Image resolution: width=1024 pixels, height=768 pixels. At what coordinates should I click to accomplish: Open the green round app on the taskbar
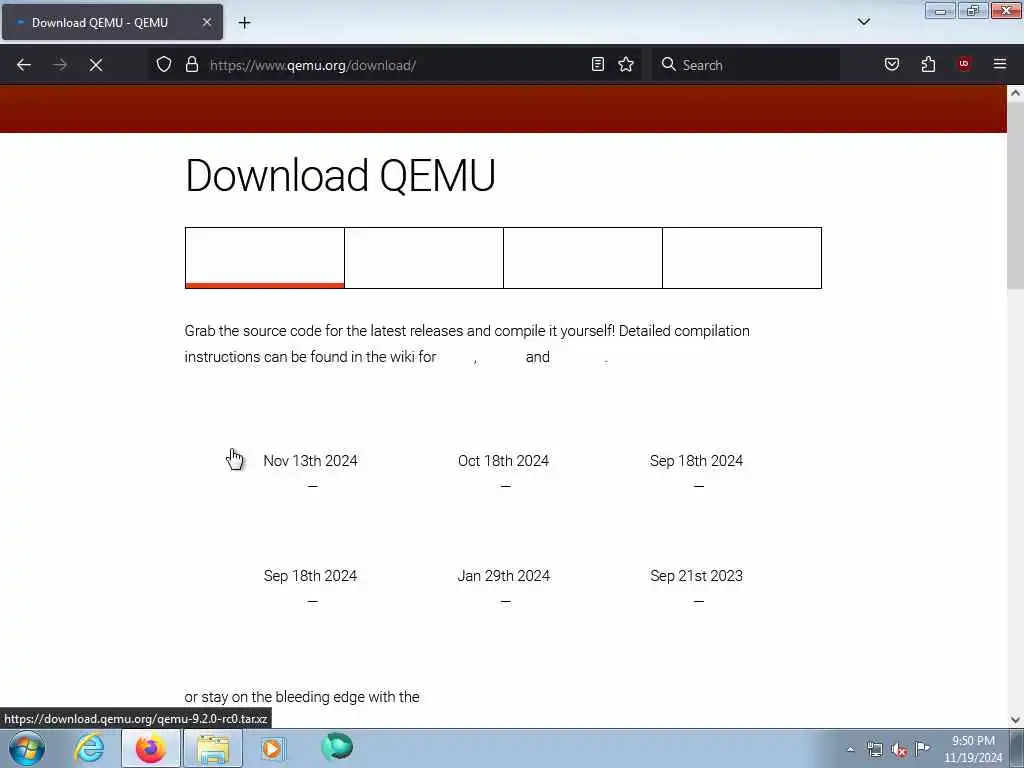[337, 747]
